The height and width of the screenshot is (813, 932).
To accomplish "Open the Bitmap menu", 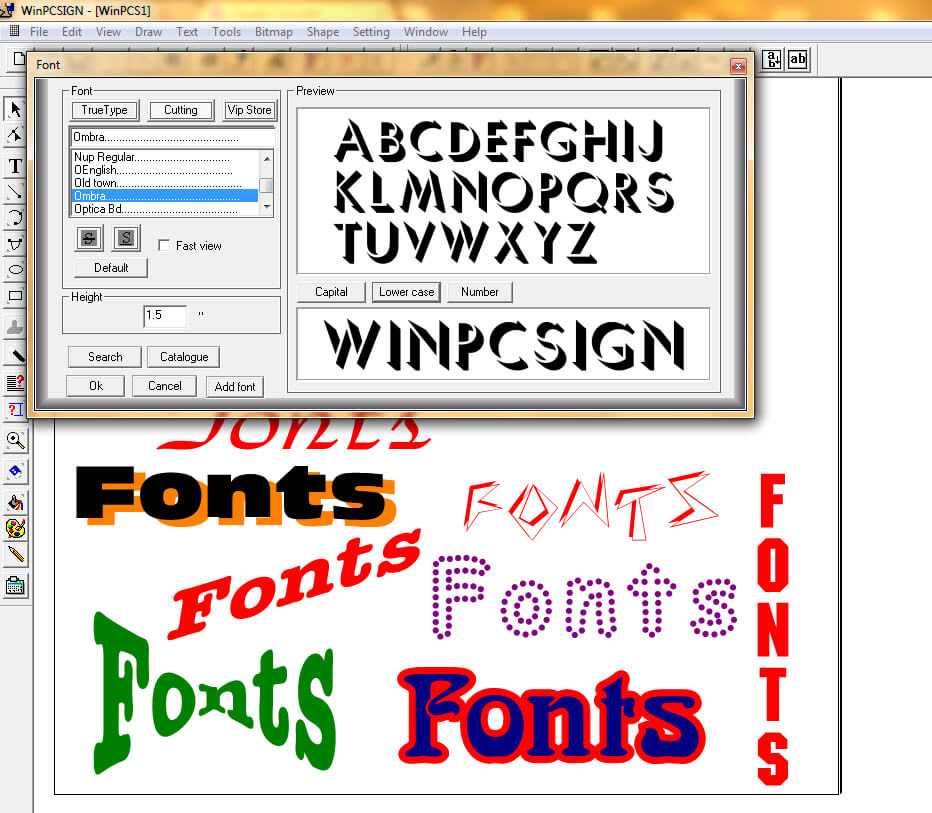I will coord(273,32).
